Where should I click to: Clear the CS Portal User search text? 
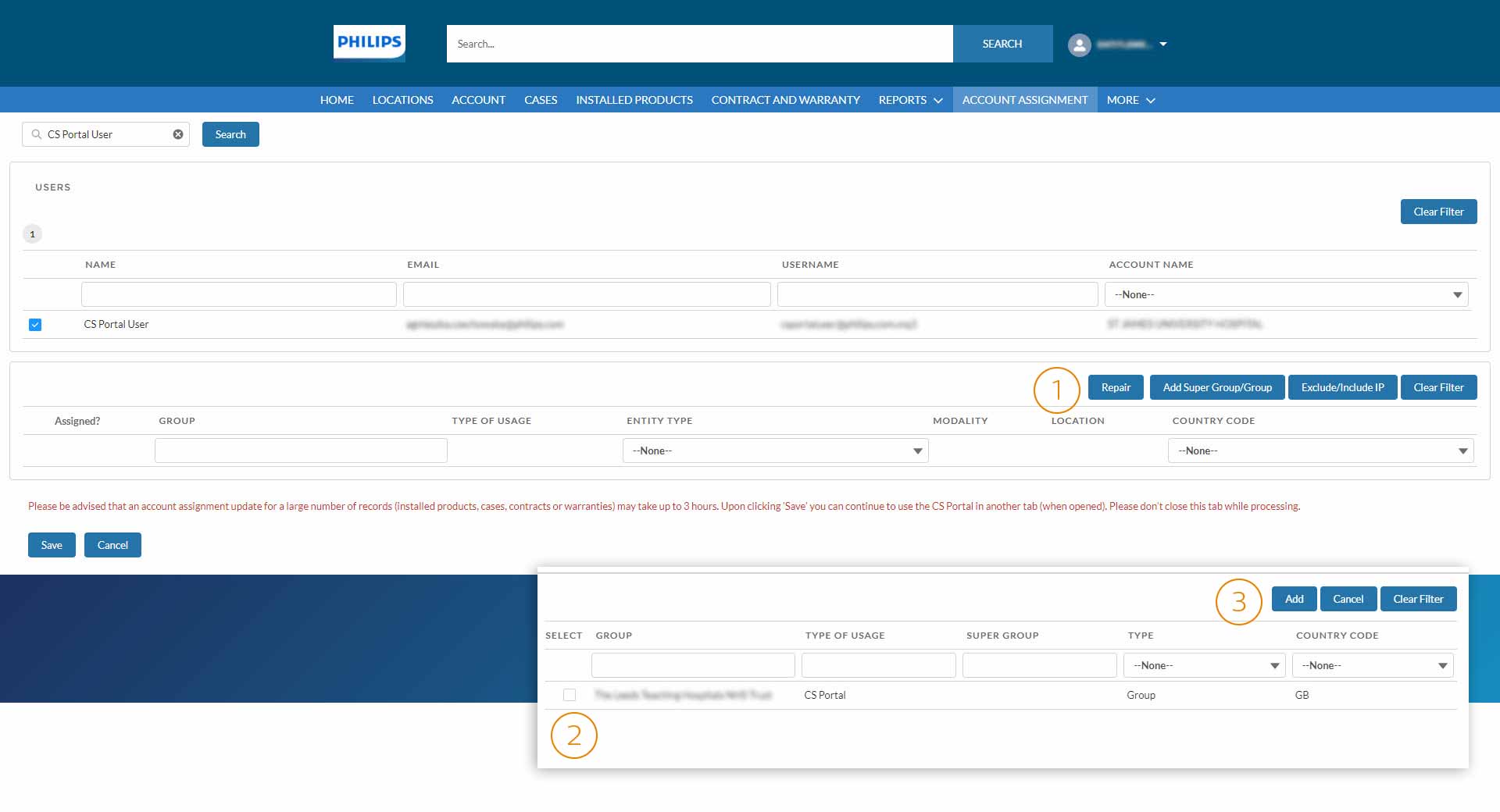click(x=178, y=134)
